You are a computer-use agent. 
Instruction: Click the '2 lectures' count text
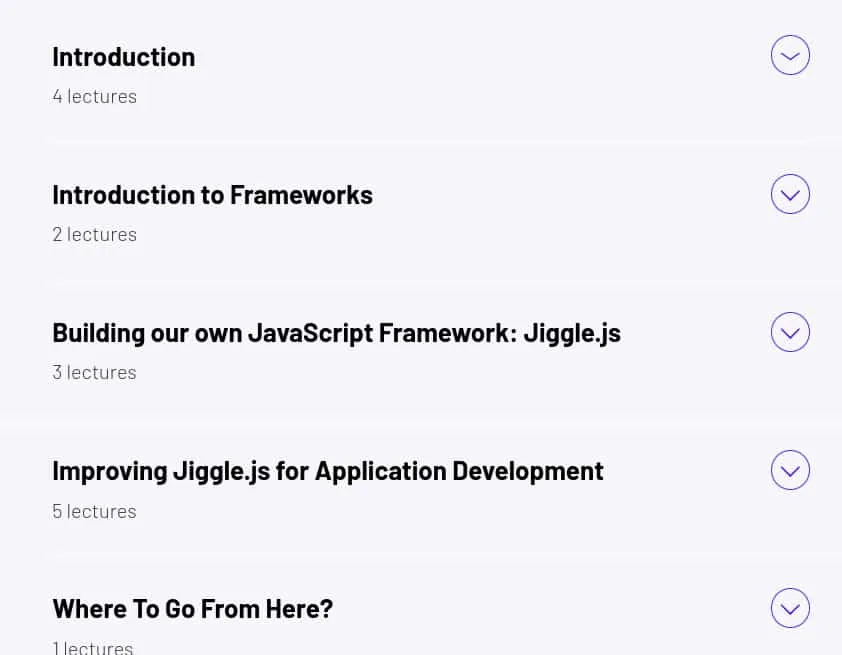tap(95, 235)
